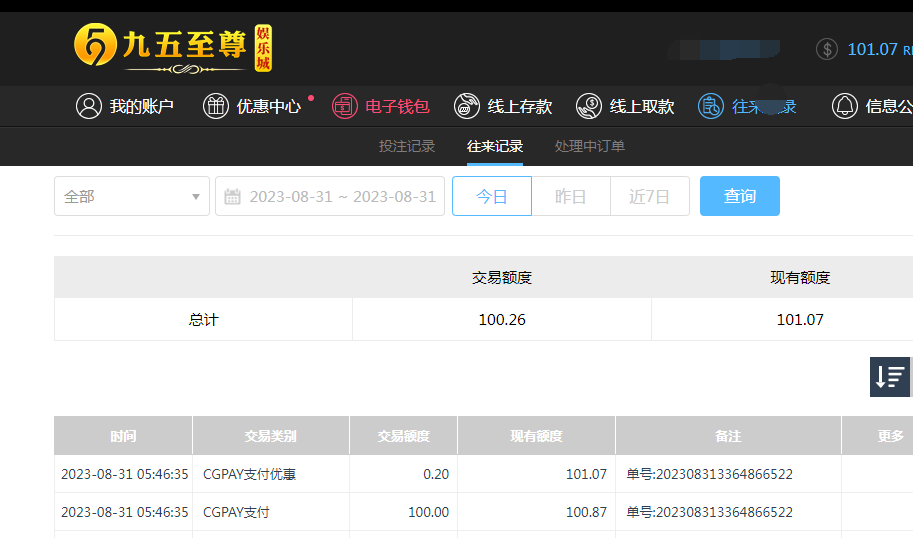Click the 往来记录 records icon
This screenshot has width=913, height=538.
click(711, 106)
